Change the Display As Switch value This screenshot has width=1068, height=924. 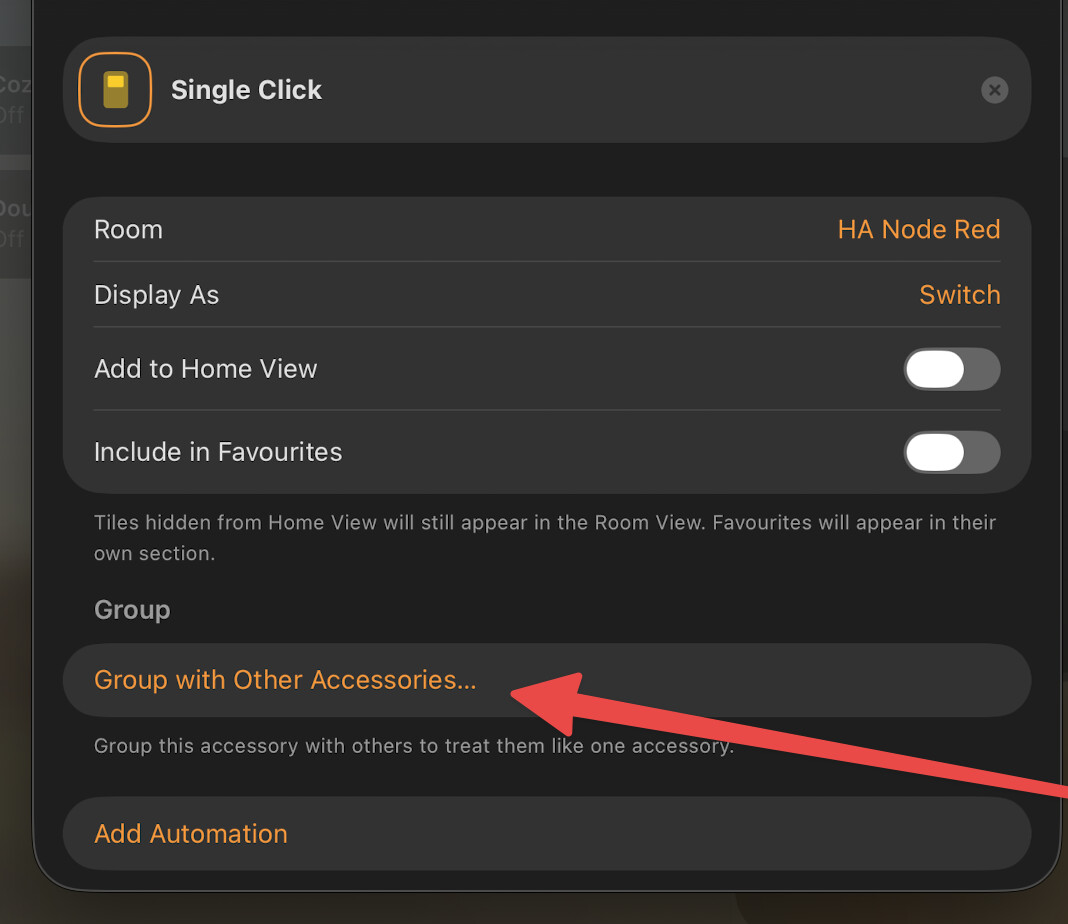[960, 295]
